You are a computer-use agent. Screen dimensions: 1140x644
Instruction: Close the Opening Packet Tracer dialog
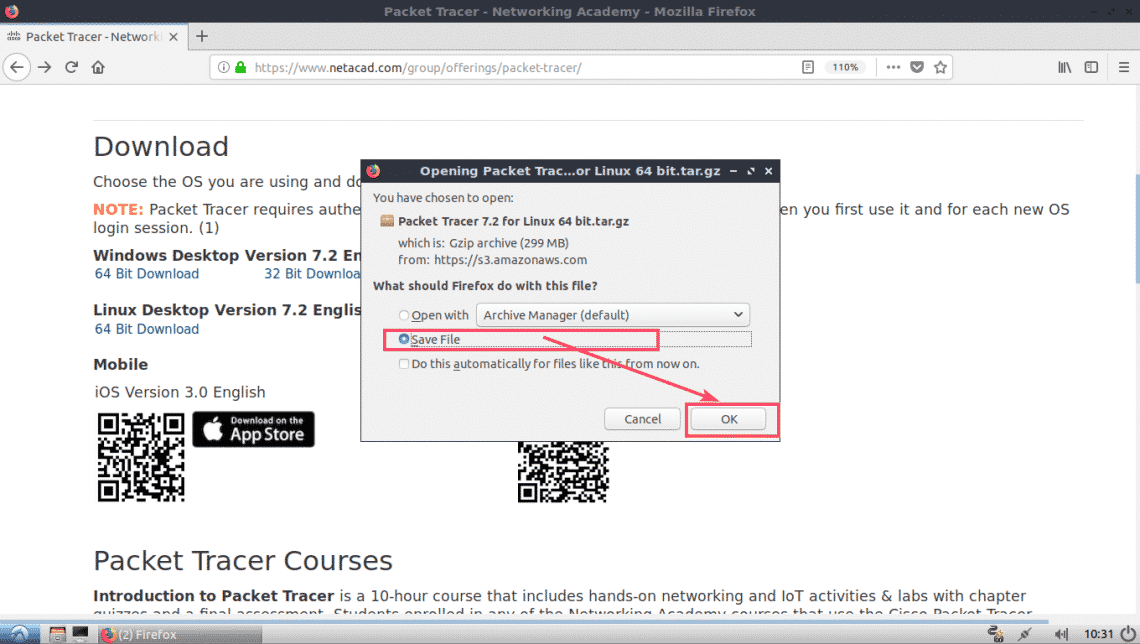click(x=768, y=172)
